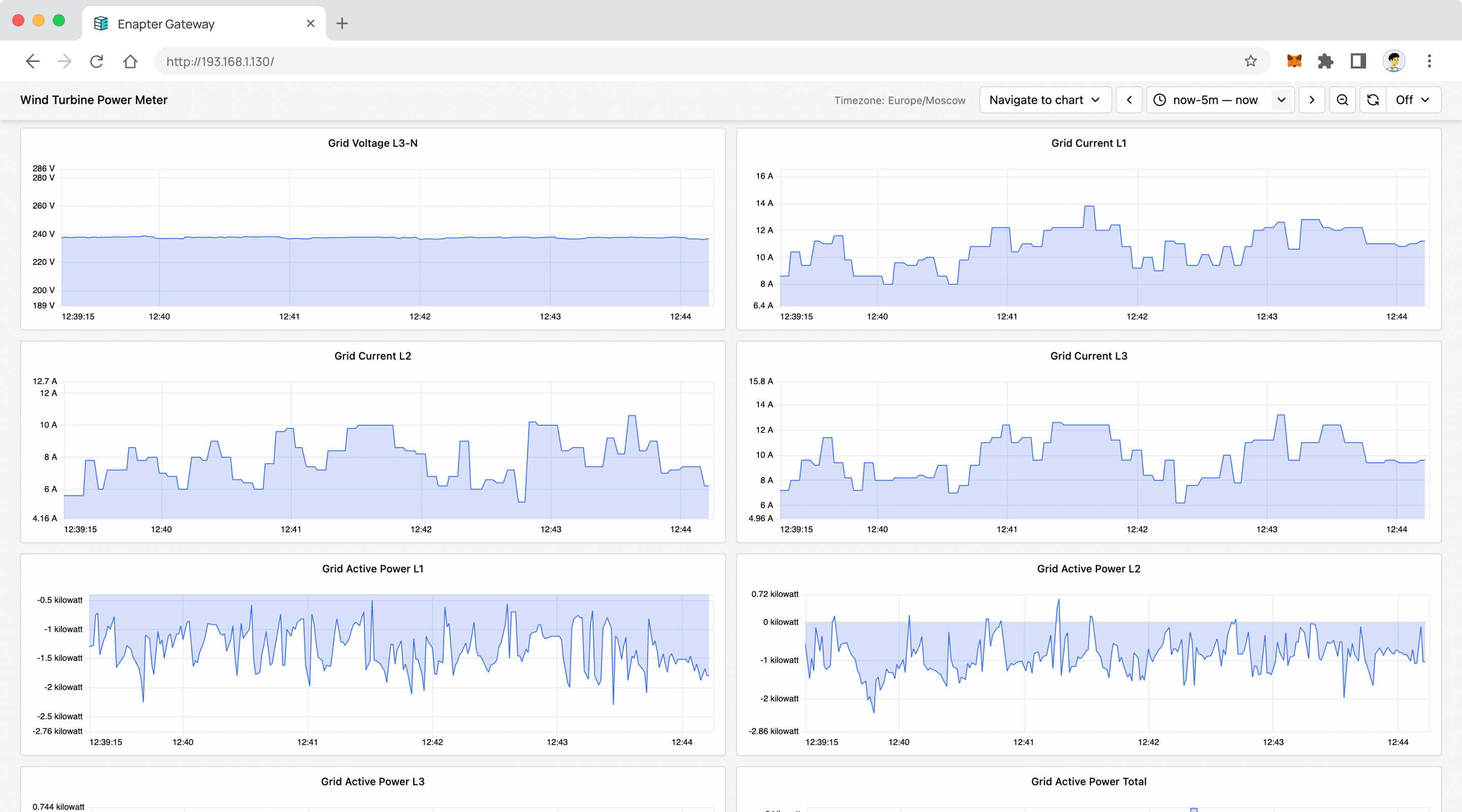1462x812 pixels.
Task: Click the refresh dashboard icon
Action: (x=1373, y=100)
